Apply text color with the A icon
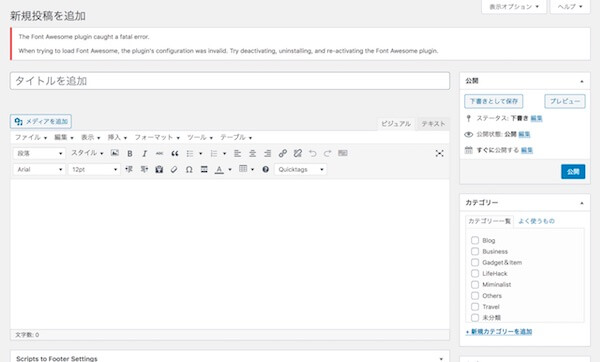The width and height of the screenshot is (600, 362). pos(219,169)
